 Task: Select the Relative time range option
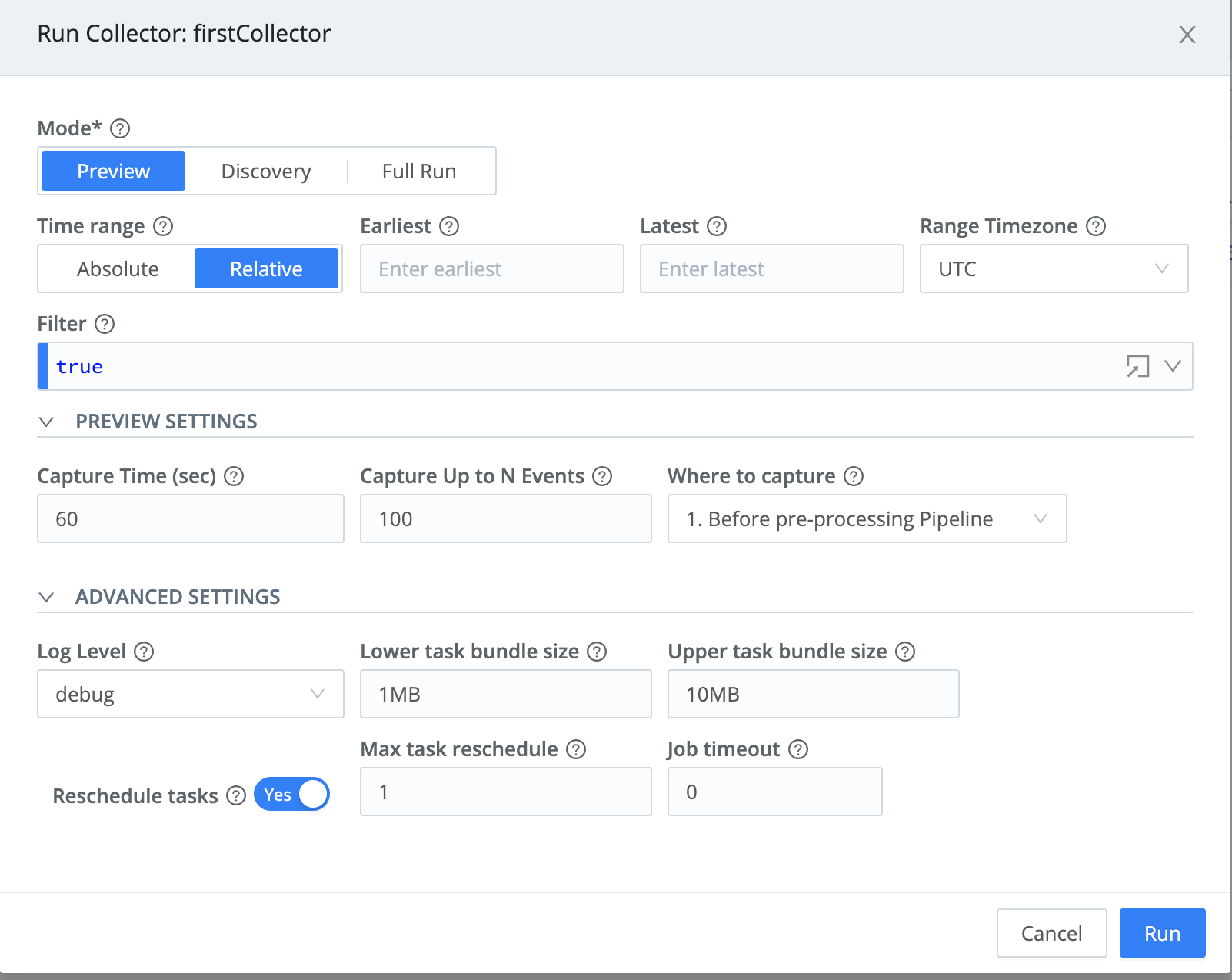tap(266, 268)
